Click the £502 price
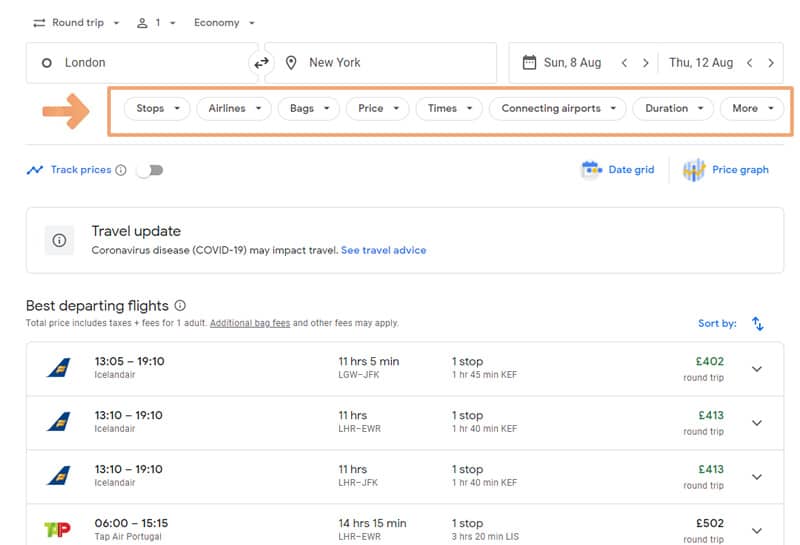 710,524
